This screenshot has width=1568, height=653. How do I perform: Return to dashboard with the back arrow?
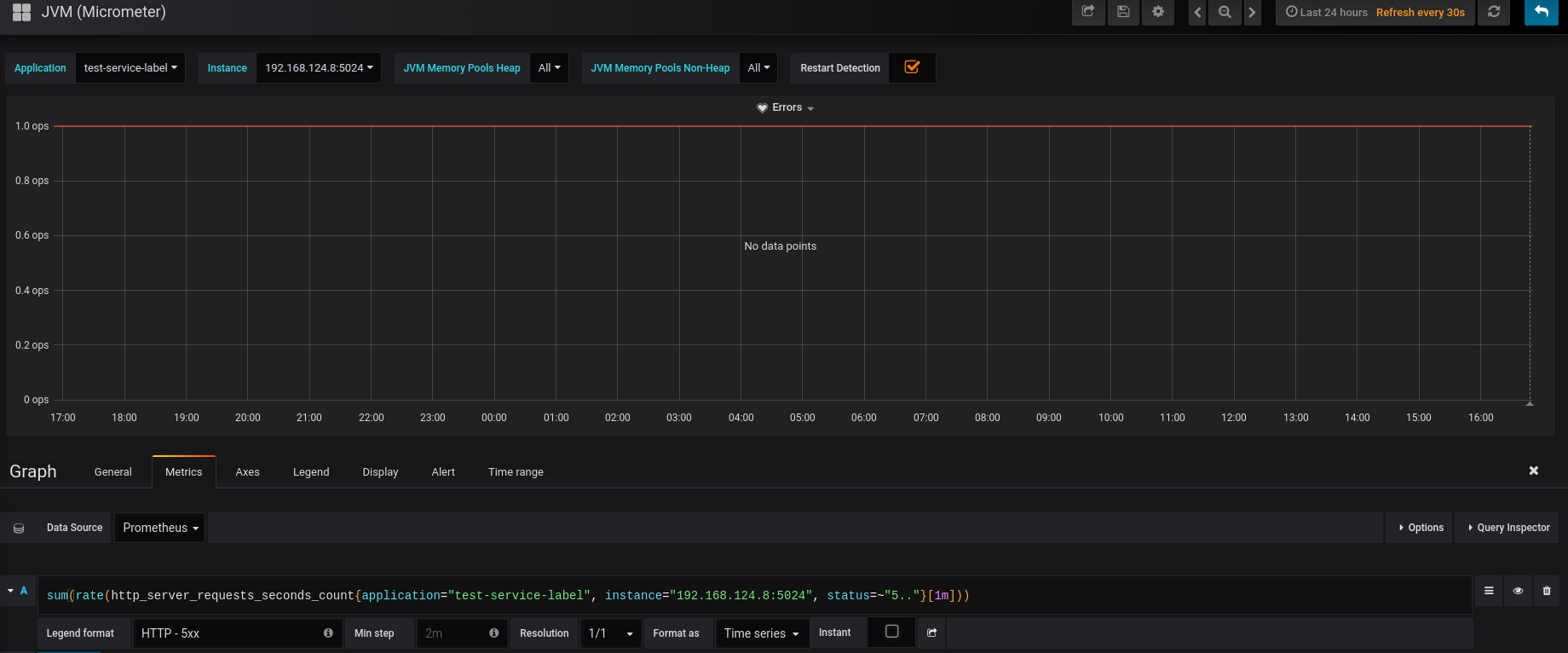[1541, 12]
